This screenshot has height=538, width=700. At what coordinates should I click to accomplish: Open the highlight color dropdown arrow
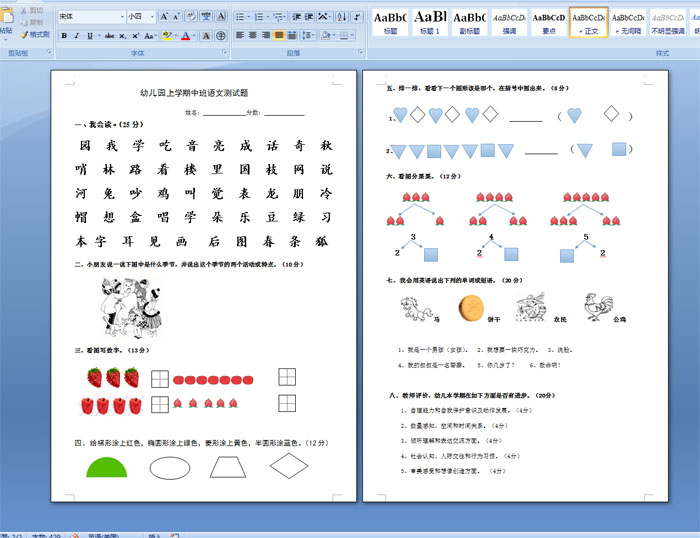coord(176,36)
